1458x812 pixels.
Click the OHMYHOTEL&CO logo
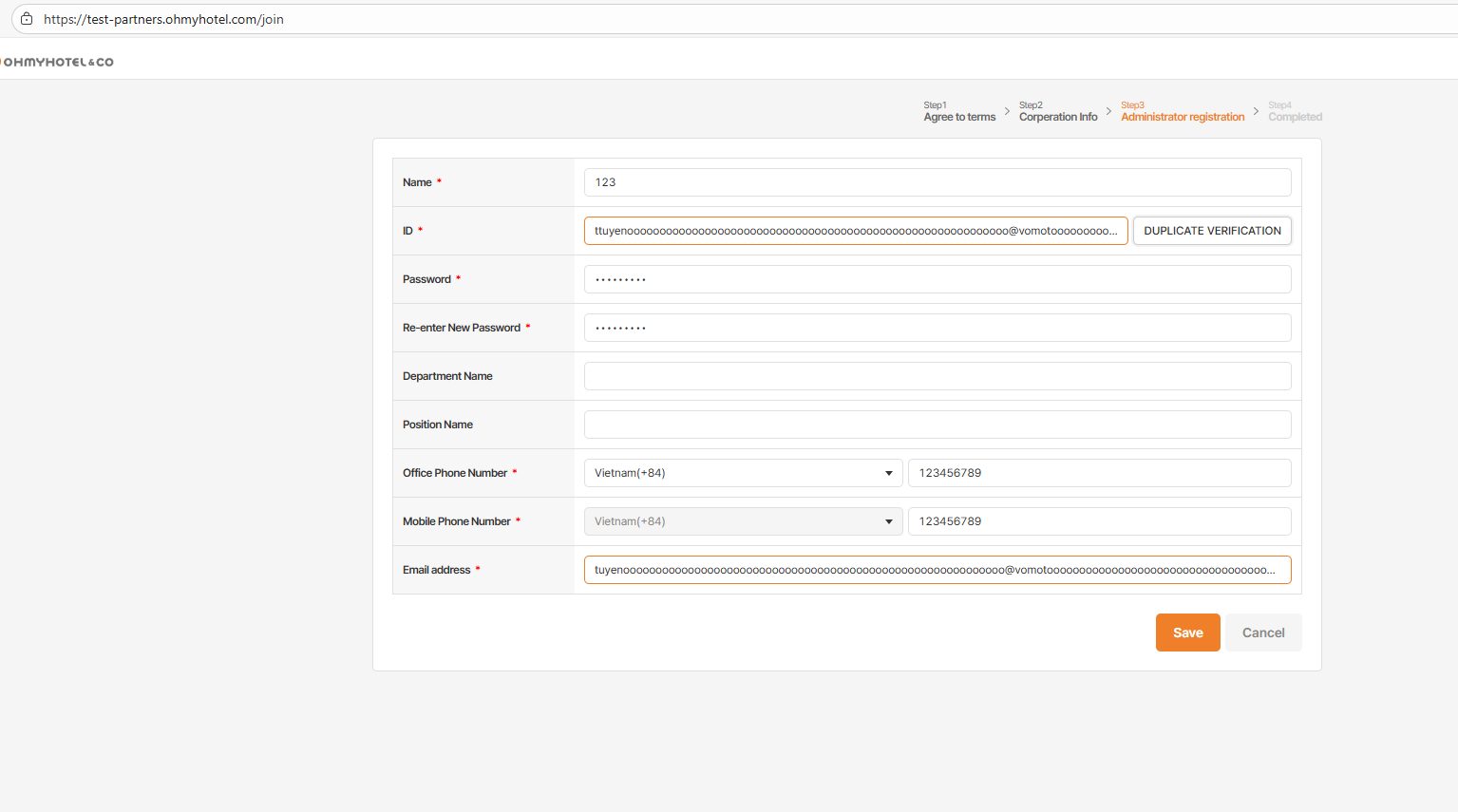pyautogui.click(x=57, y=62)
